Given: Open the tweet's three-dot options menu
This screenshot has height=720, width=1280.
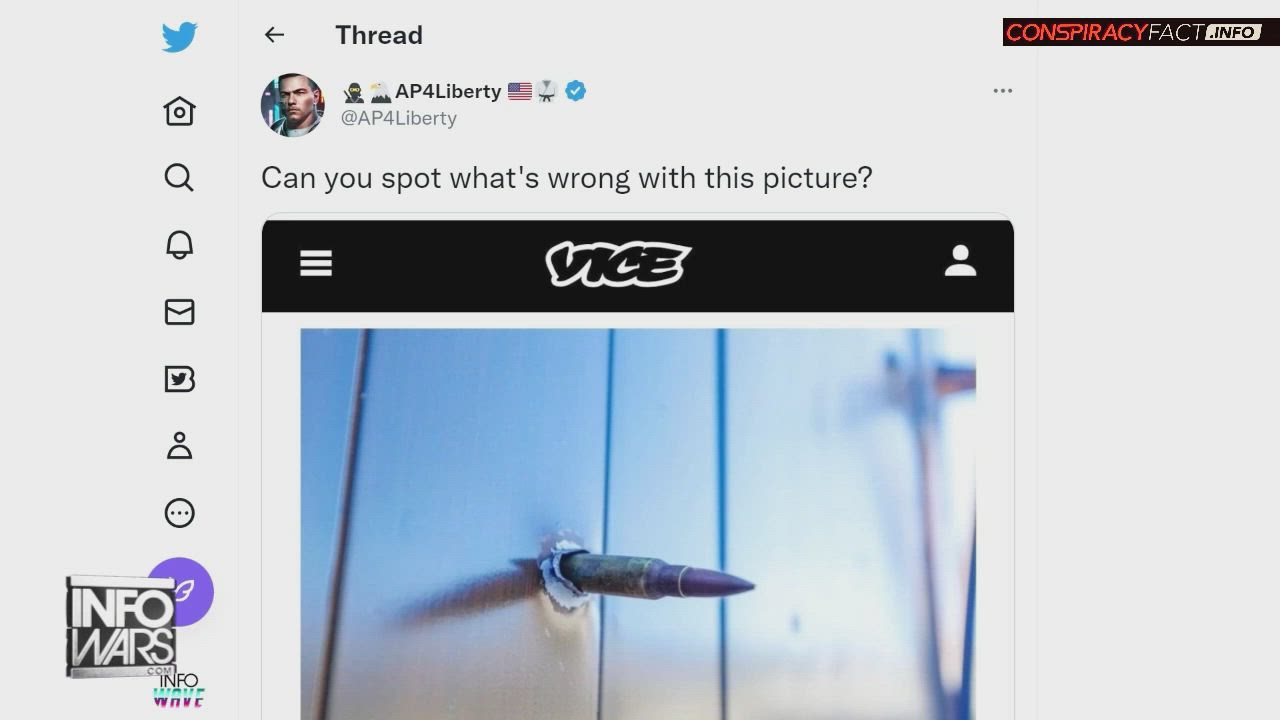Looking at the screenshot, I should point(1003,91).
